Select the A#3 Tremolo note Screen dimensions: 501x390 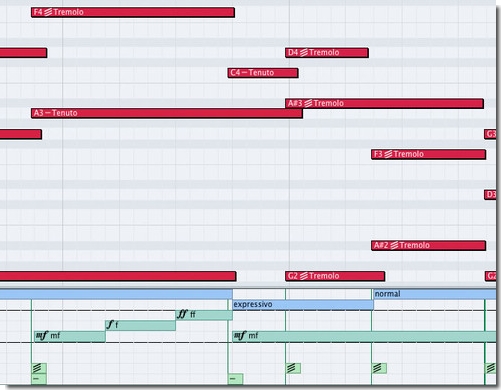(x=384, y=103)
